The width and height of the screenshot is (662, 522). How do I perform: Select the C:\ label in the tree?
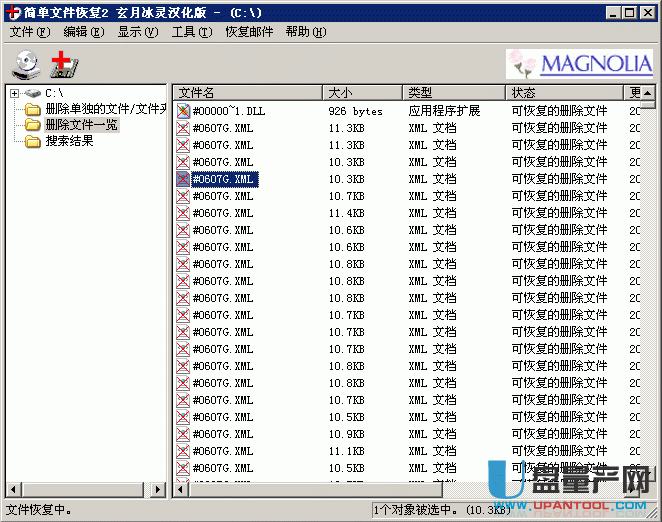click(54, 93)
